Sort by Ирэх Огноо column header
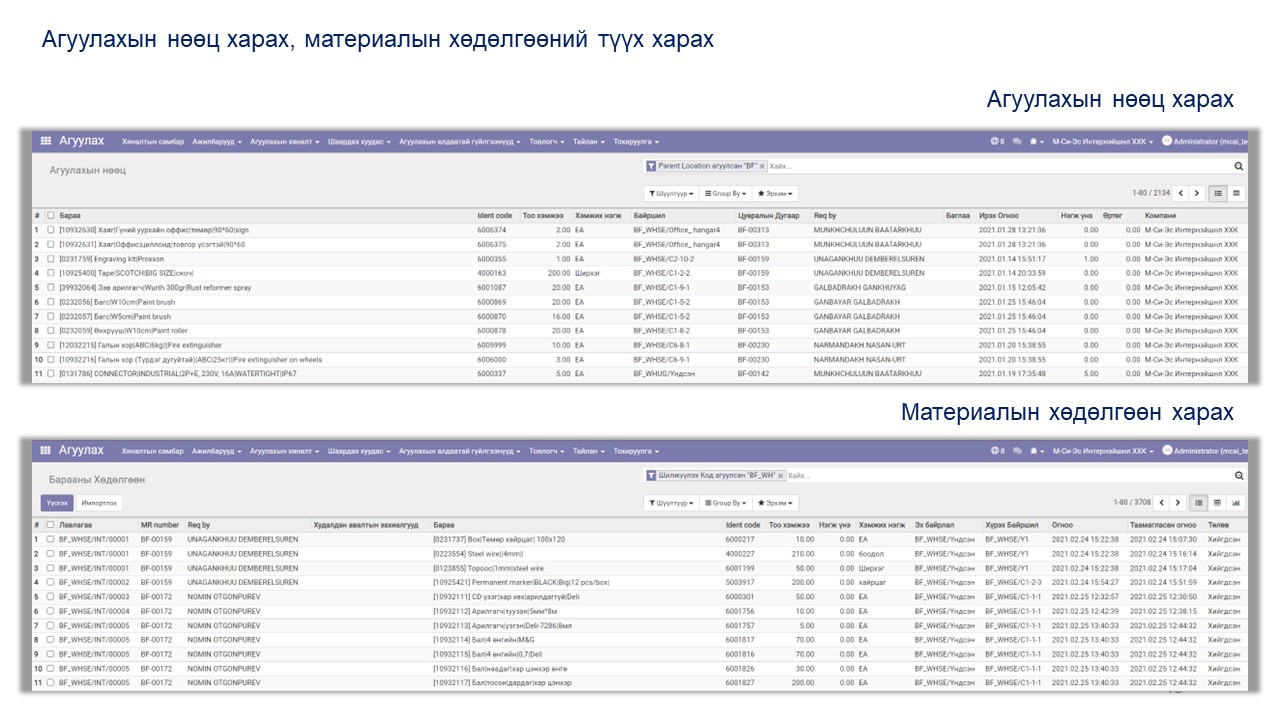The image size is (1280, 720). pyautogui.click(x=999, y=215)
